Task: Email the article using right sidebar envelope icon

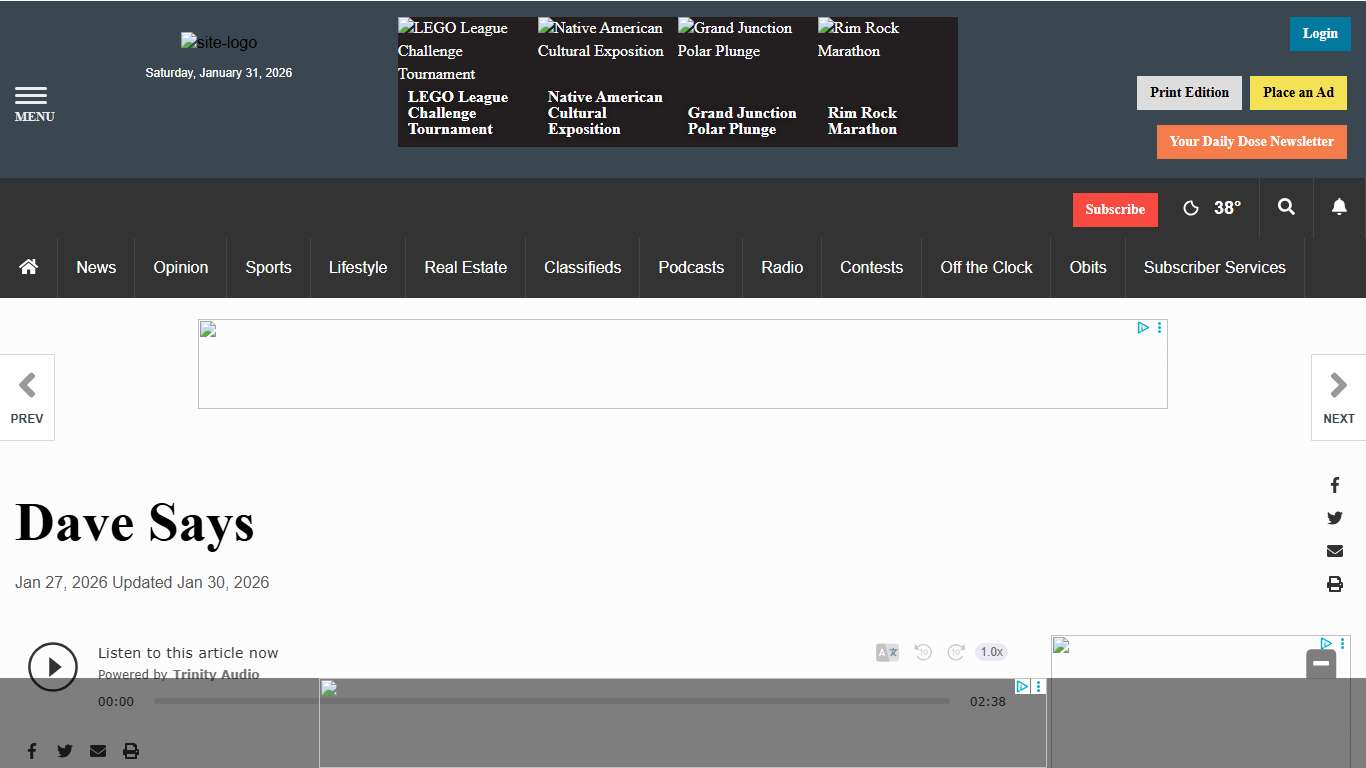Action: 1334,551
